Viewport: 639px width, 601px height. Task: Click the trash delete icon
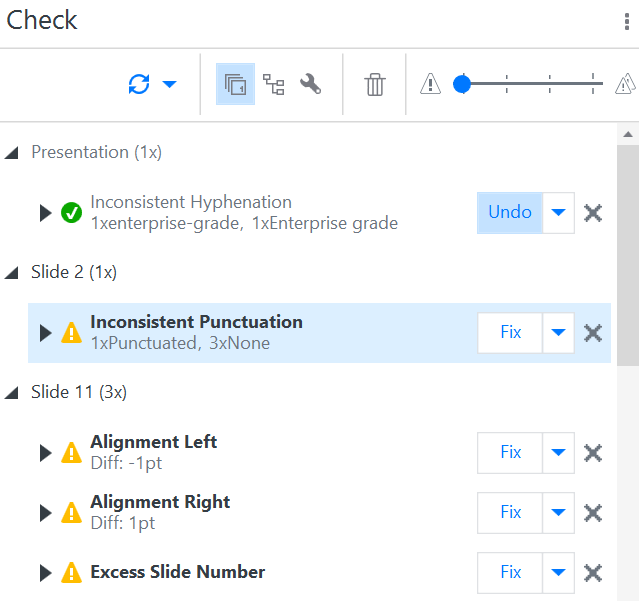(375, 84)
